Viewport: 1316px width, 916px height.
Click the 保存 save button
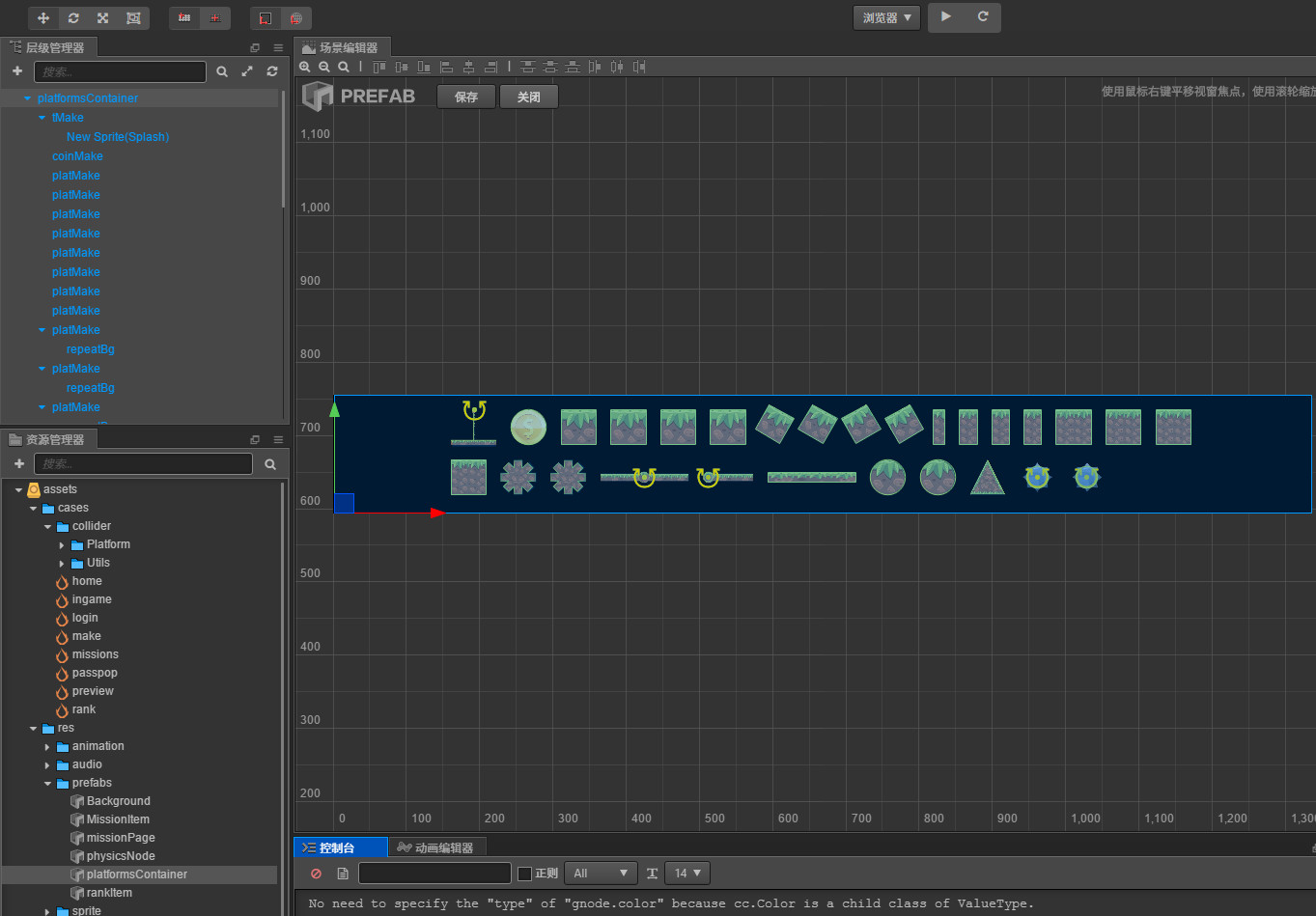pos(466,97)
